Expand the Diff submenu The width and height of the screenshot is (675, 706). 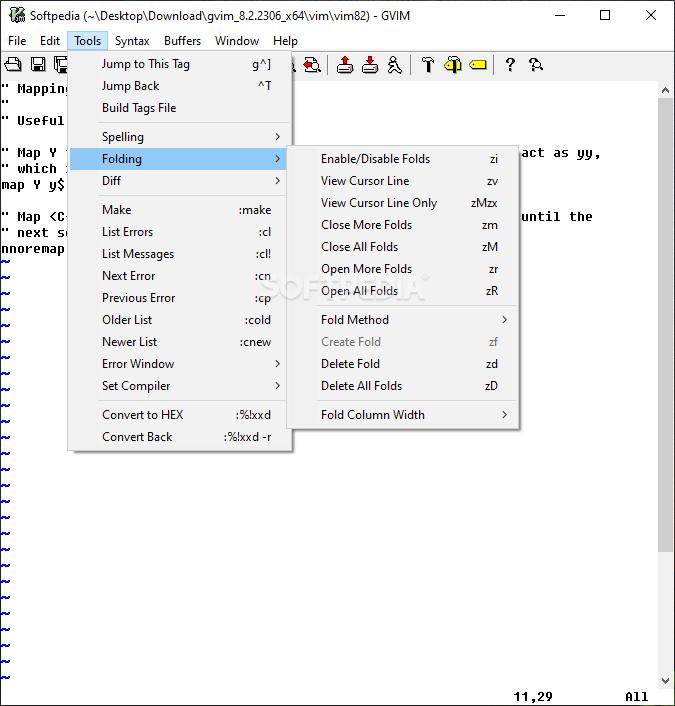pos(179,181)
